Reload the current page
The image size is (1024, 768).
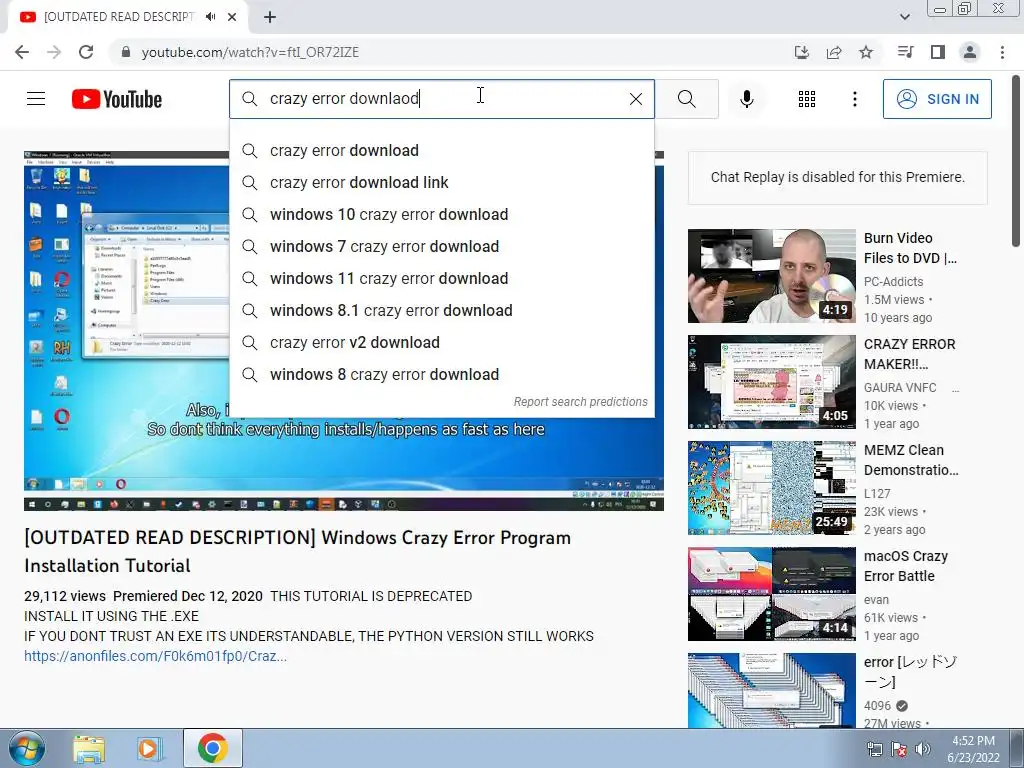pyautogui.click(x=86, y=52)
